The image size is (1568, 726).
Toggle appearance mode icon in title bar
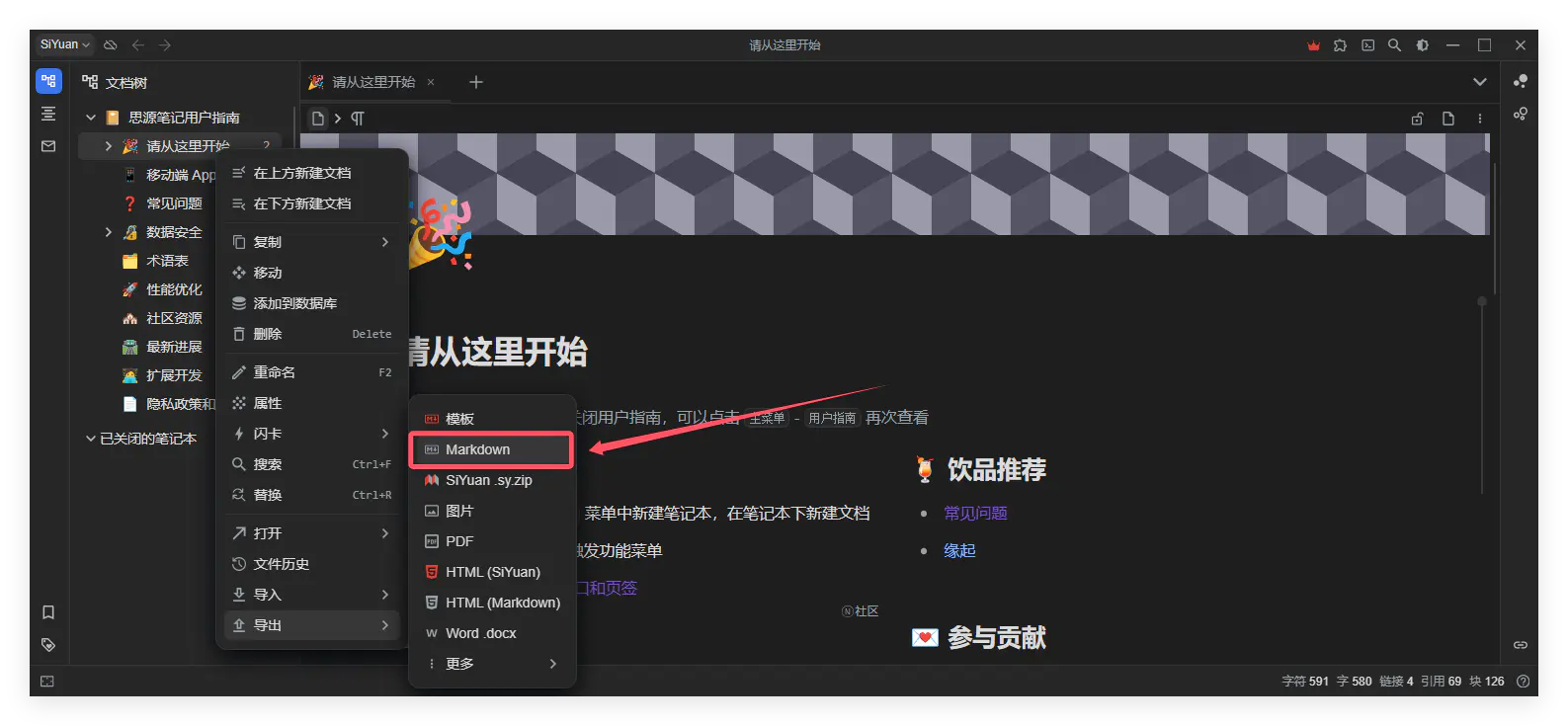tap(1422, 45)
